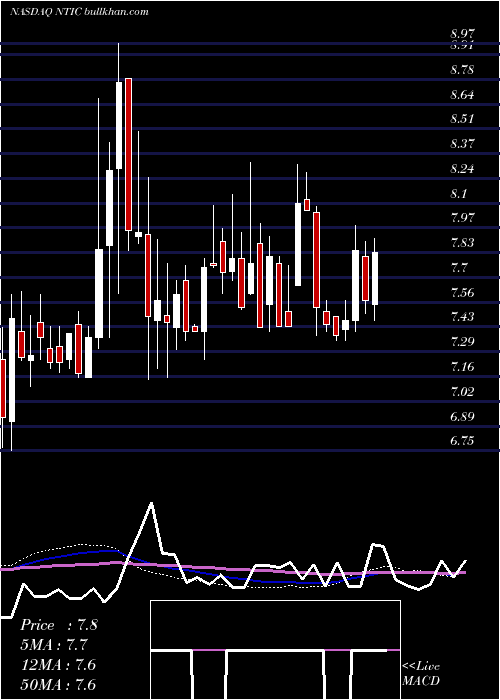500x700 pixels.
Task: Click the peak of the white indicator line
Action: coord(152,504)
